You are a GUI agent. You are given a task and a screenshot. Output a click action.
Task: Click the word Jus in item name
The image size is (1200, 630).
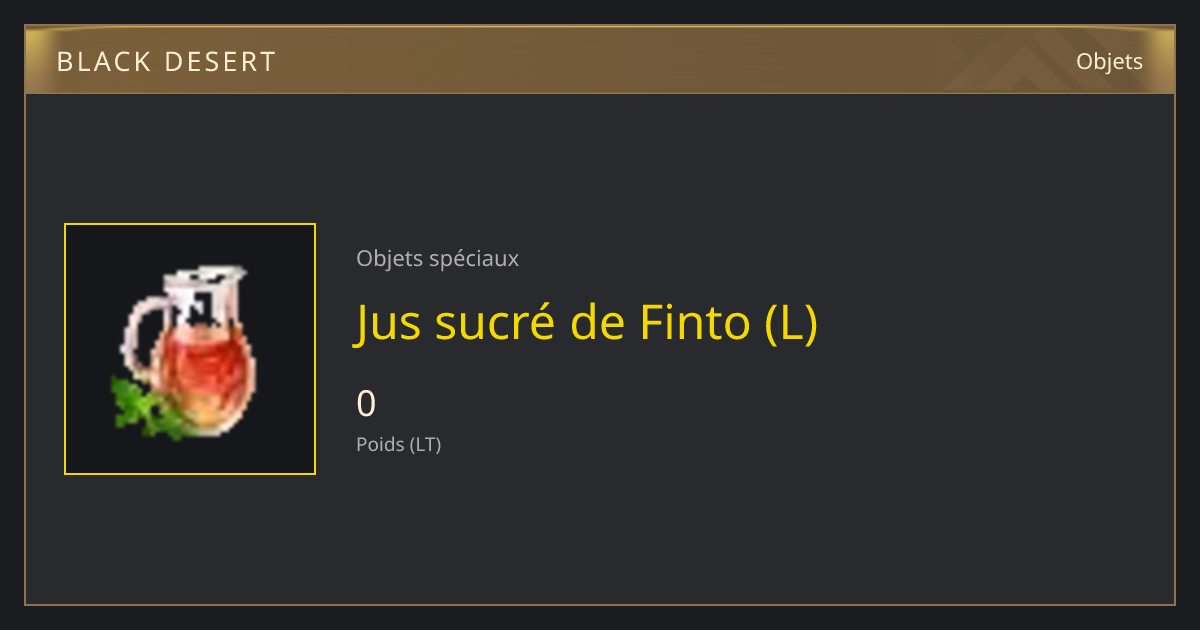(x=382, y=324)
